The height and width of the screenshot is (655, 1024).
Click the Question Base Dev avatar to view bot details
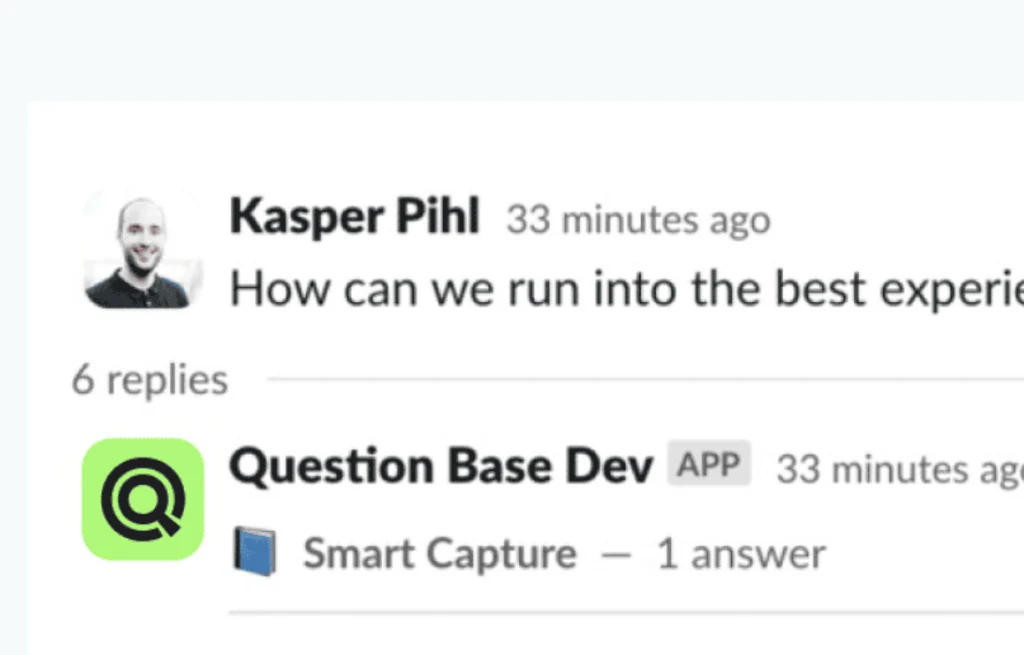coord(143,497)
